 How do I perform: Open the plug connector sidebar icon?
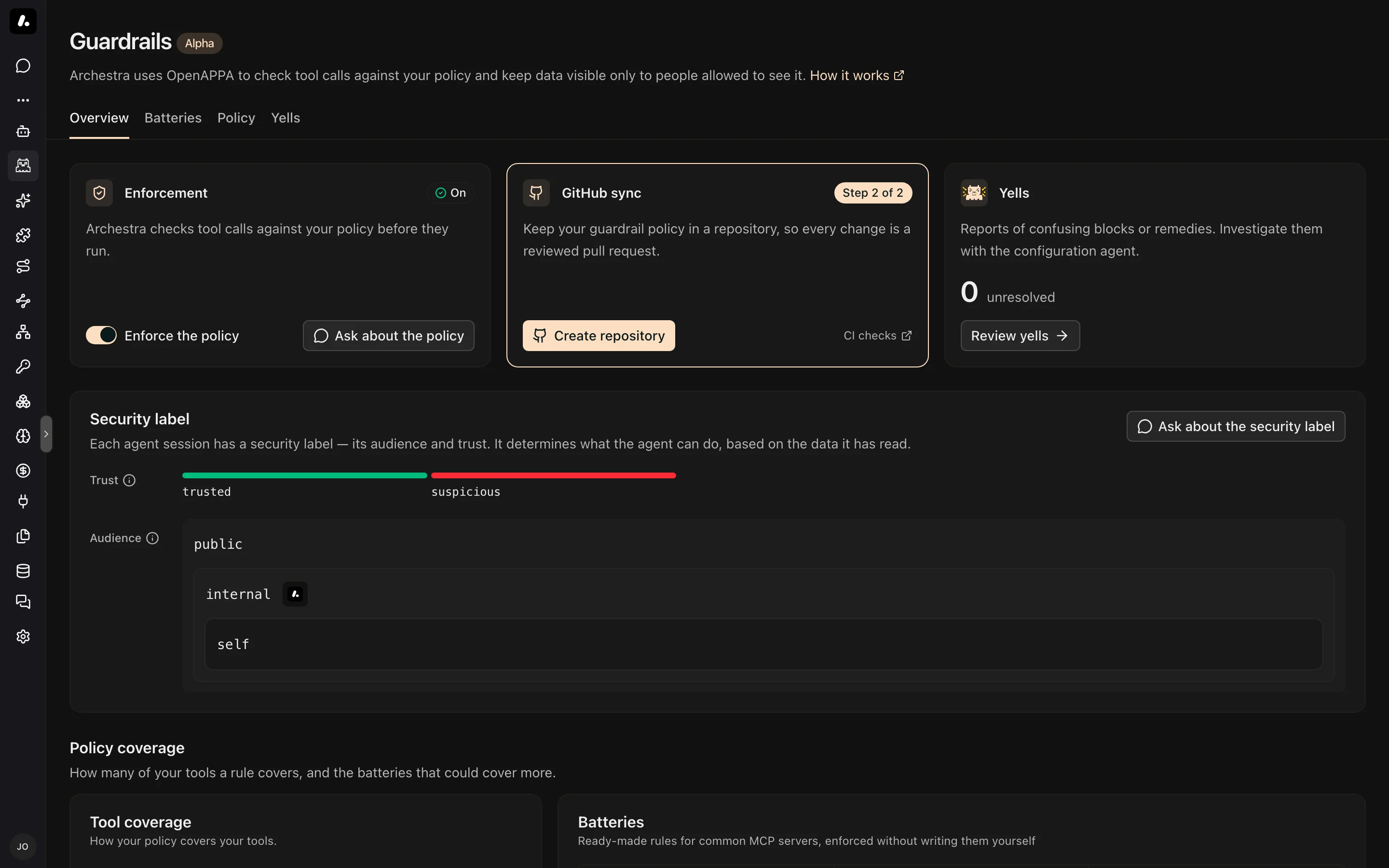pos(23,502)
